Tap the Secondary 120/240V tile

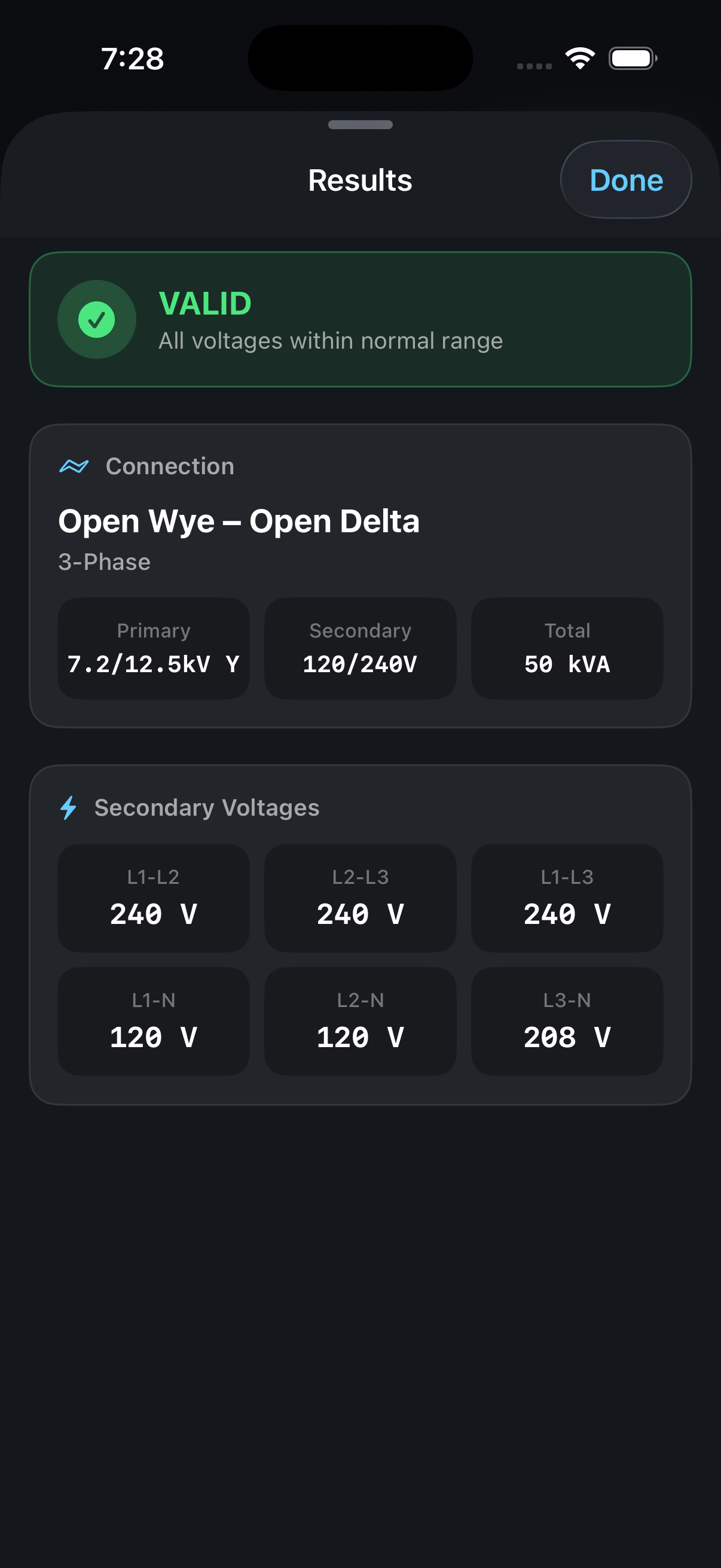360,648
